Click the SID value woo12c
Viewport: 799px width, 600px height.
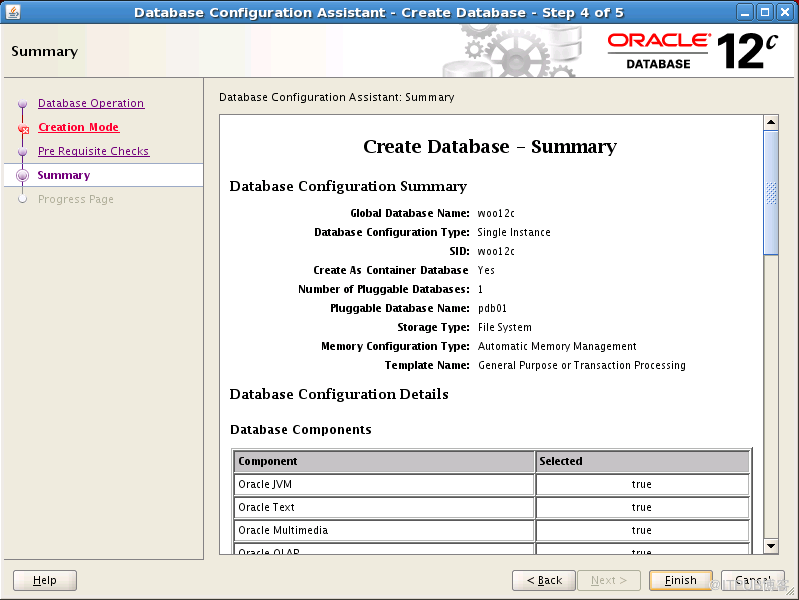(496, 251)
